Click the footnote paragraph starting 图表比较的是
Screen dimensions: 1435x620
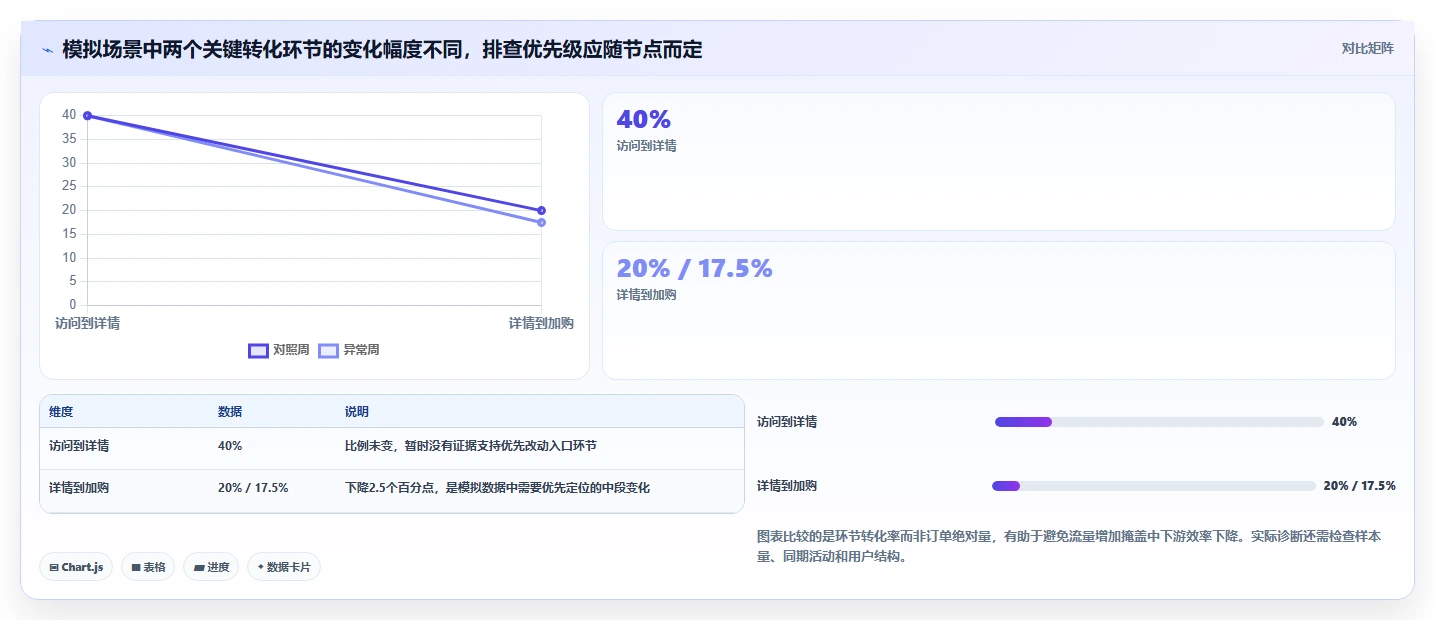pos(1069,547)
